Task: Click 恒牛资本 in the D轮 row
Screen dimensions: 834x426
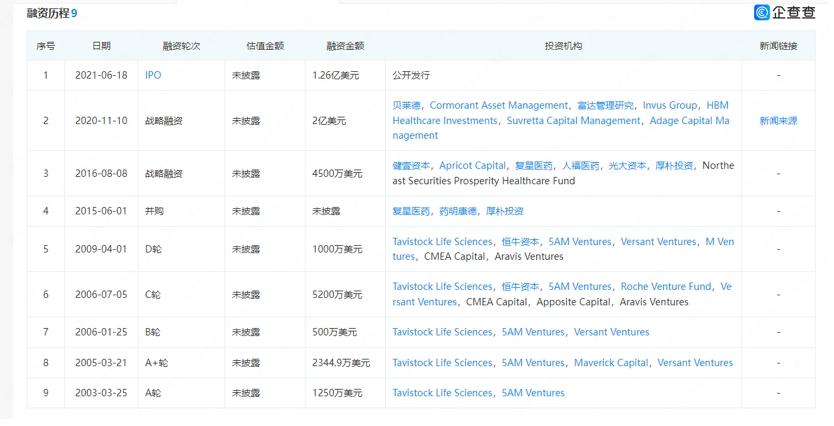Action: (x=520, y=242)
